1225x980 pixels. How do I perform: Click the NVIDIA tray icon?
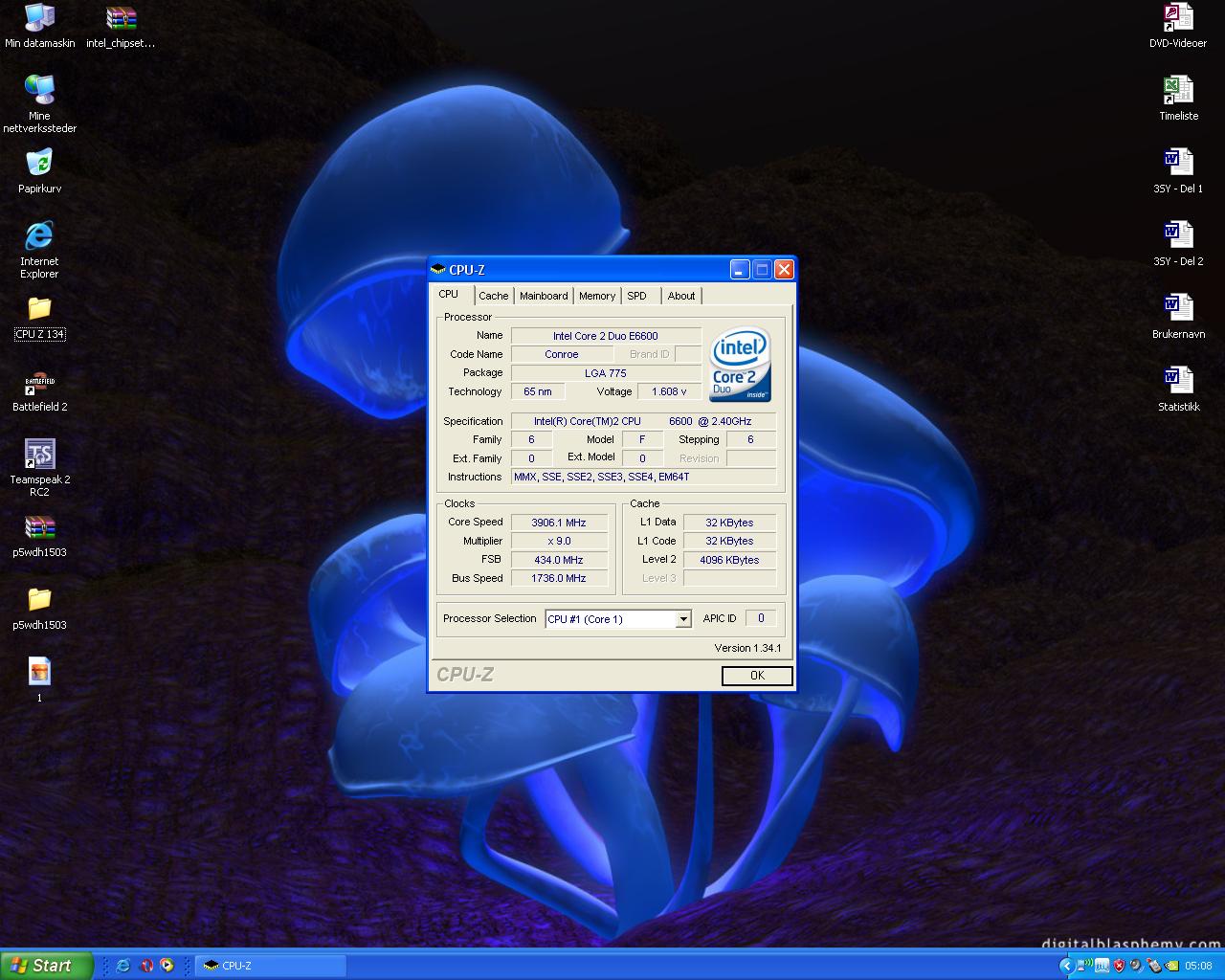(x=1171, y=966)
